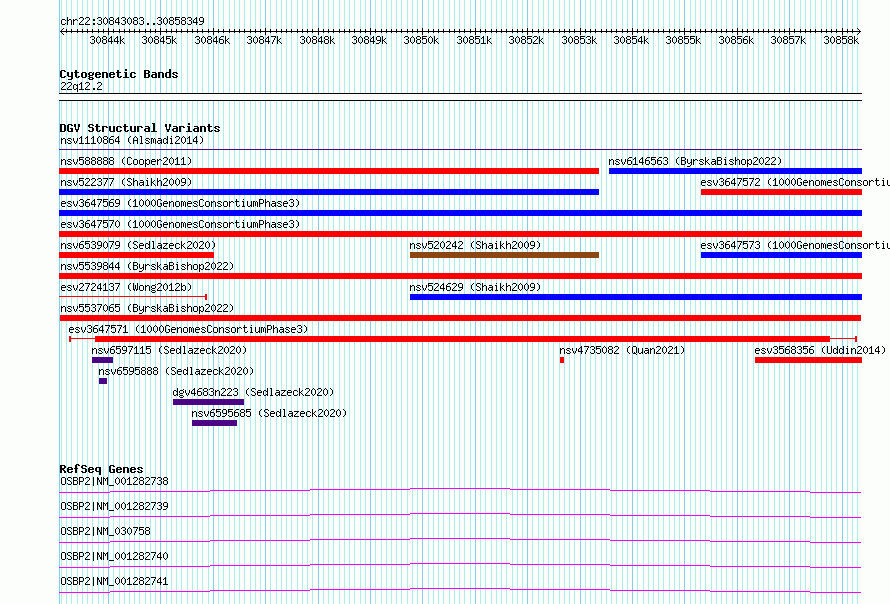The image size is (890, 604).
Task: Open the esv3568356 (Uddin2014) label
Action: [820, 350]
